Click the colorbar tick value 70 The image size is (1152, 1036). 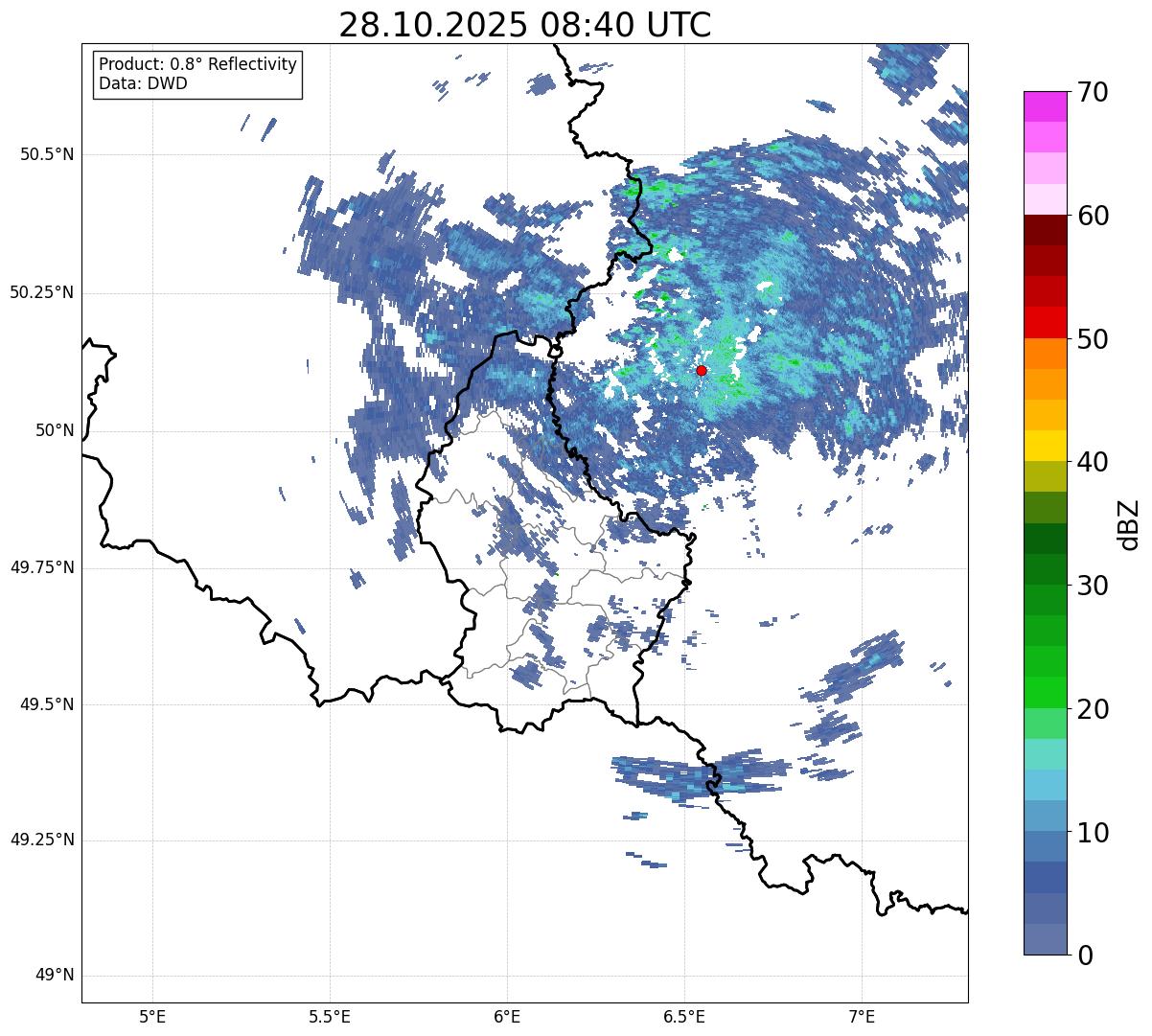1093,92
